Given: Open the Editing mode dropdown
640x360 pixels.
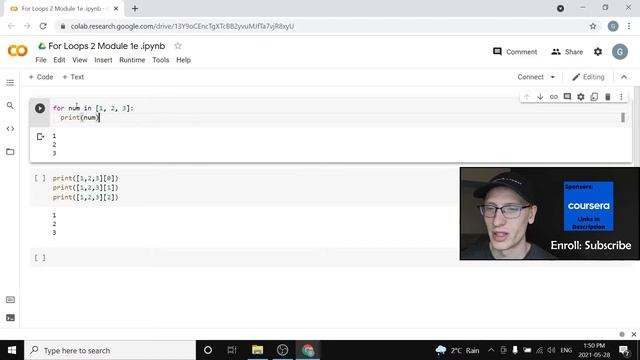Looking at the screenshot, I should pos(588,77).
